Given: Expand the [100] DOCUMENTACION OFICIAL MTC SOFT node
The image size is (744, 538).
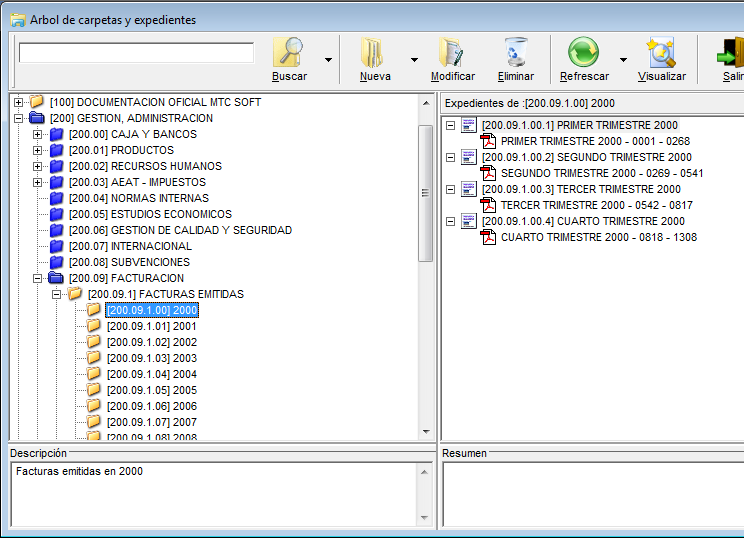Looking at the screenshot, I should pos(19,102).
